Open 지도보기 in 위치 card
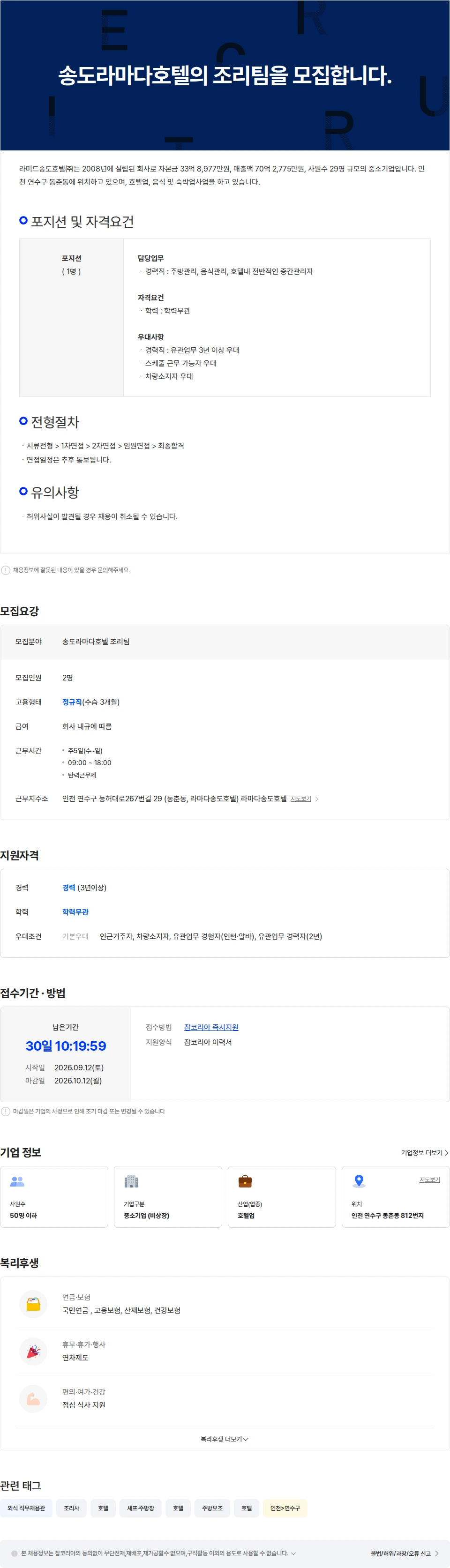 click(x=429, y=1180)
